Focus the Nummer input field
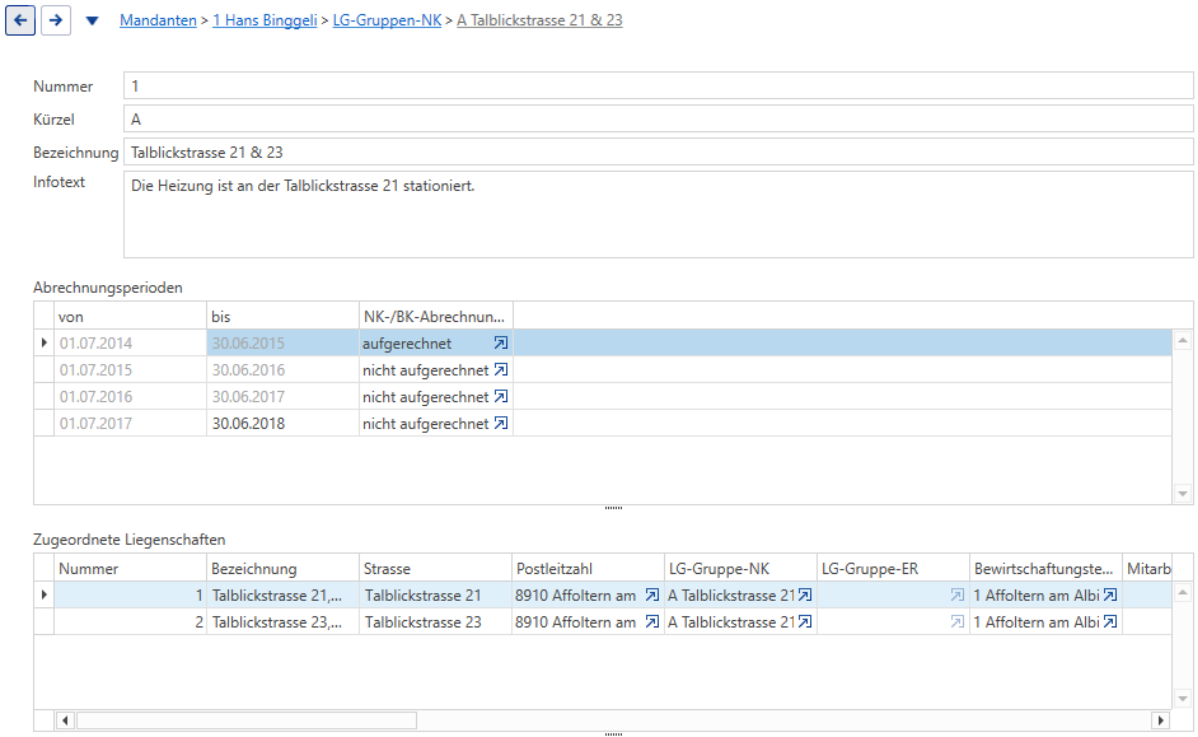Screen dimensions: 1198x737 tap(658, 86)
